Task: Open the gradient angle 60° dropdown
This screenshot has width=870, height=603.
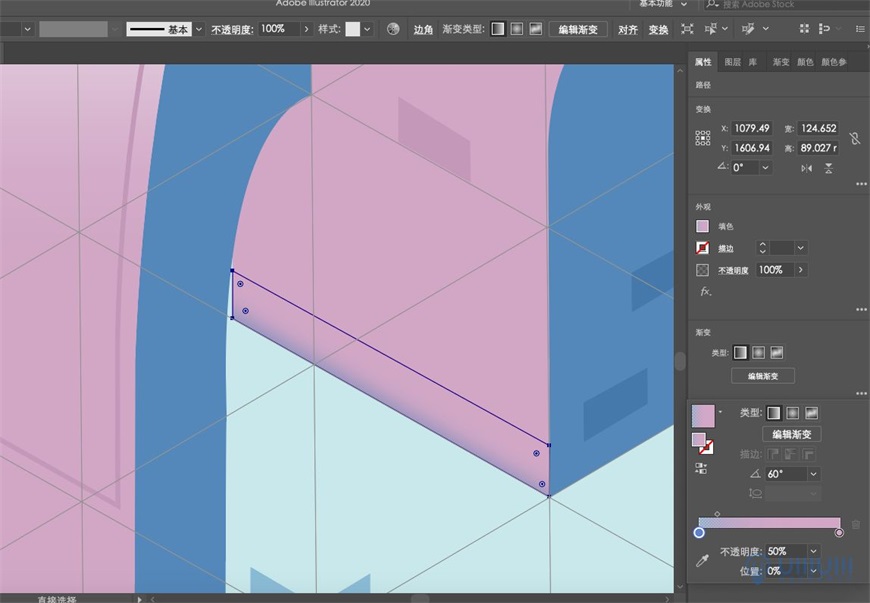Action: pos(812,473)
